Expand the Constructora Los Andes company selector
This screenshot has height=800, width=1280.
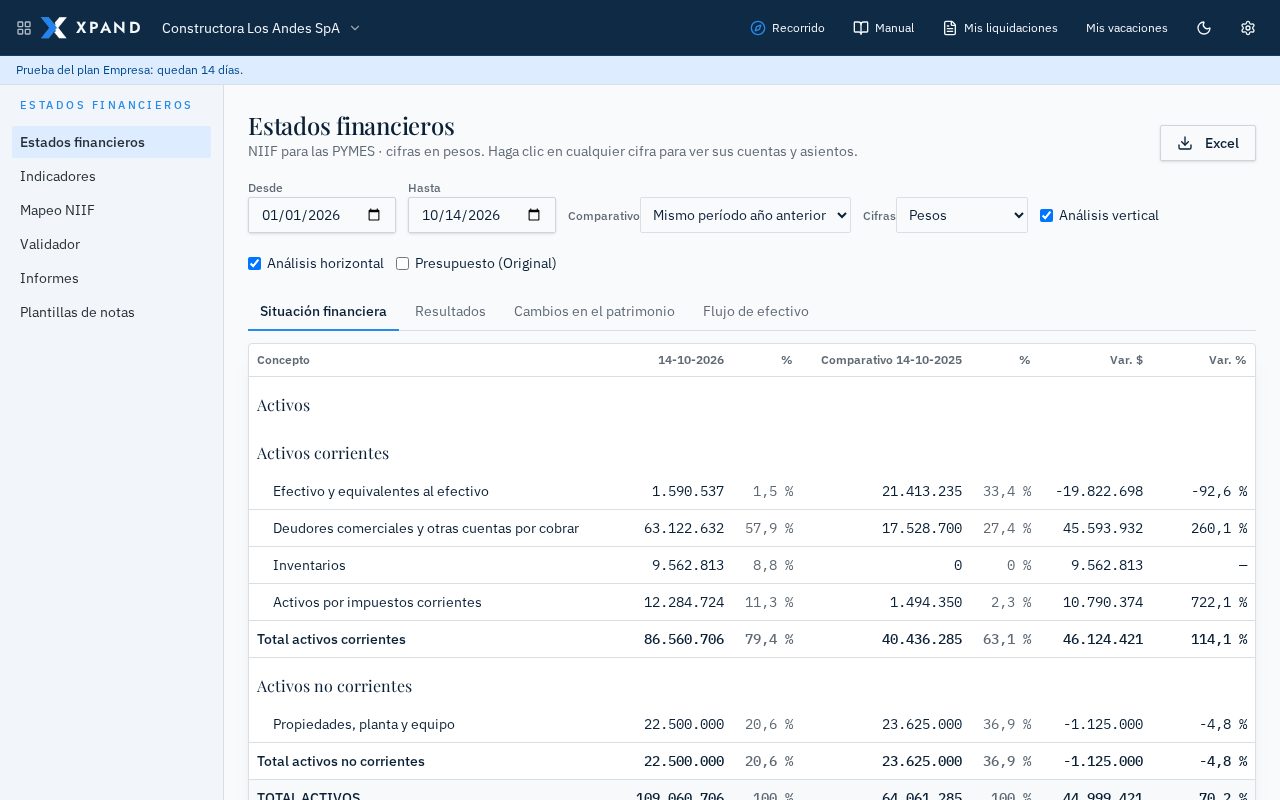(261, 28)
